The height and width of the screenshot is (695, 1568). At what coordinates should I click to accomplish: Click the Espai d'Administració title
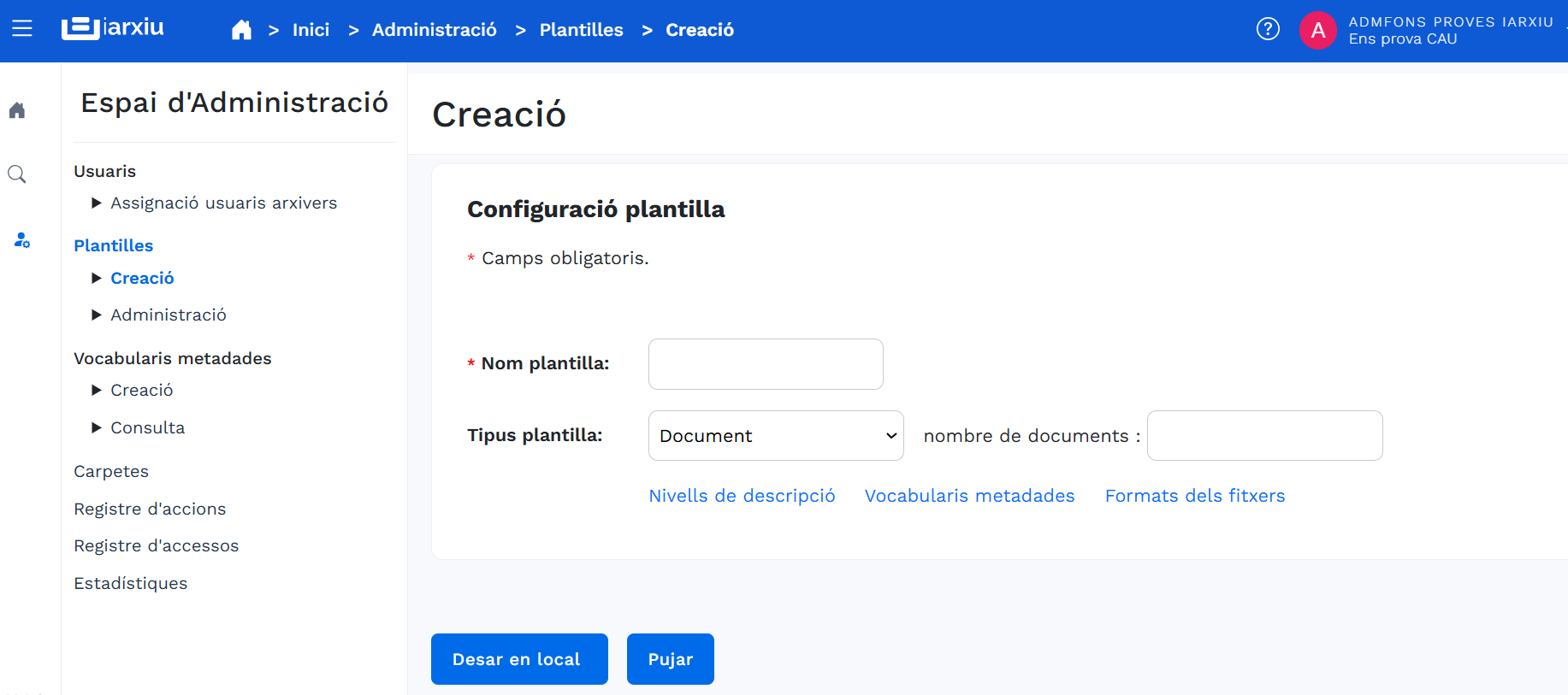click(234, 103)
